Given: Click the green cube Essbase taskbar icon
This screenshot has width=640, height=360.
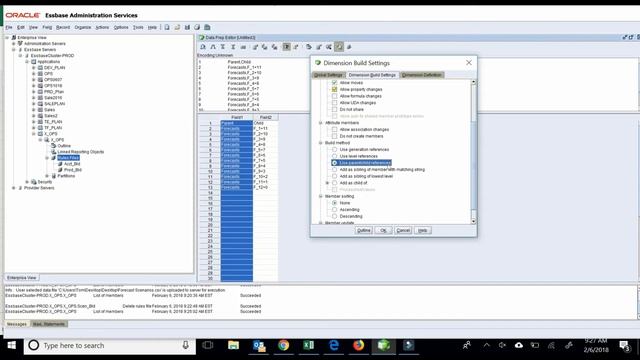Looking at the screenshot, I should (x=383, y=345).
